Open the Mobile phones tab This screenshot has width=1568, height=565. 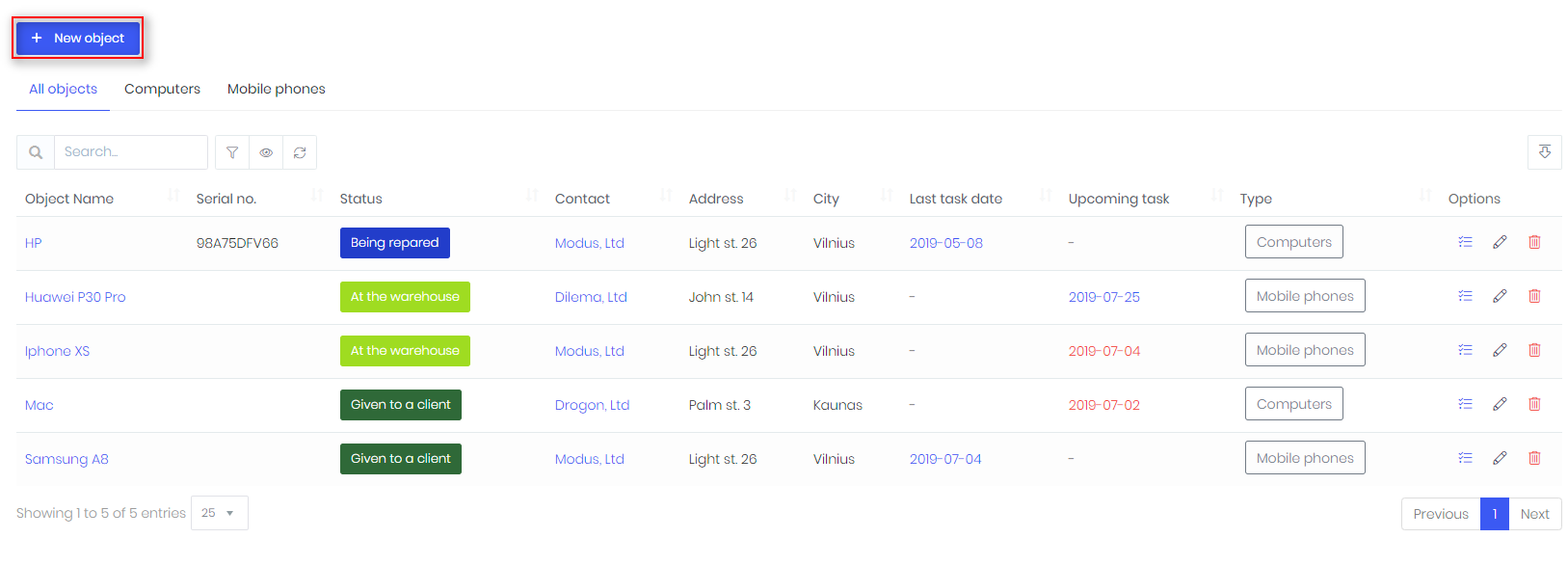tap(276, 89)
